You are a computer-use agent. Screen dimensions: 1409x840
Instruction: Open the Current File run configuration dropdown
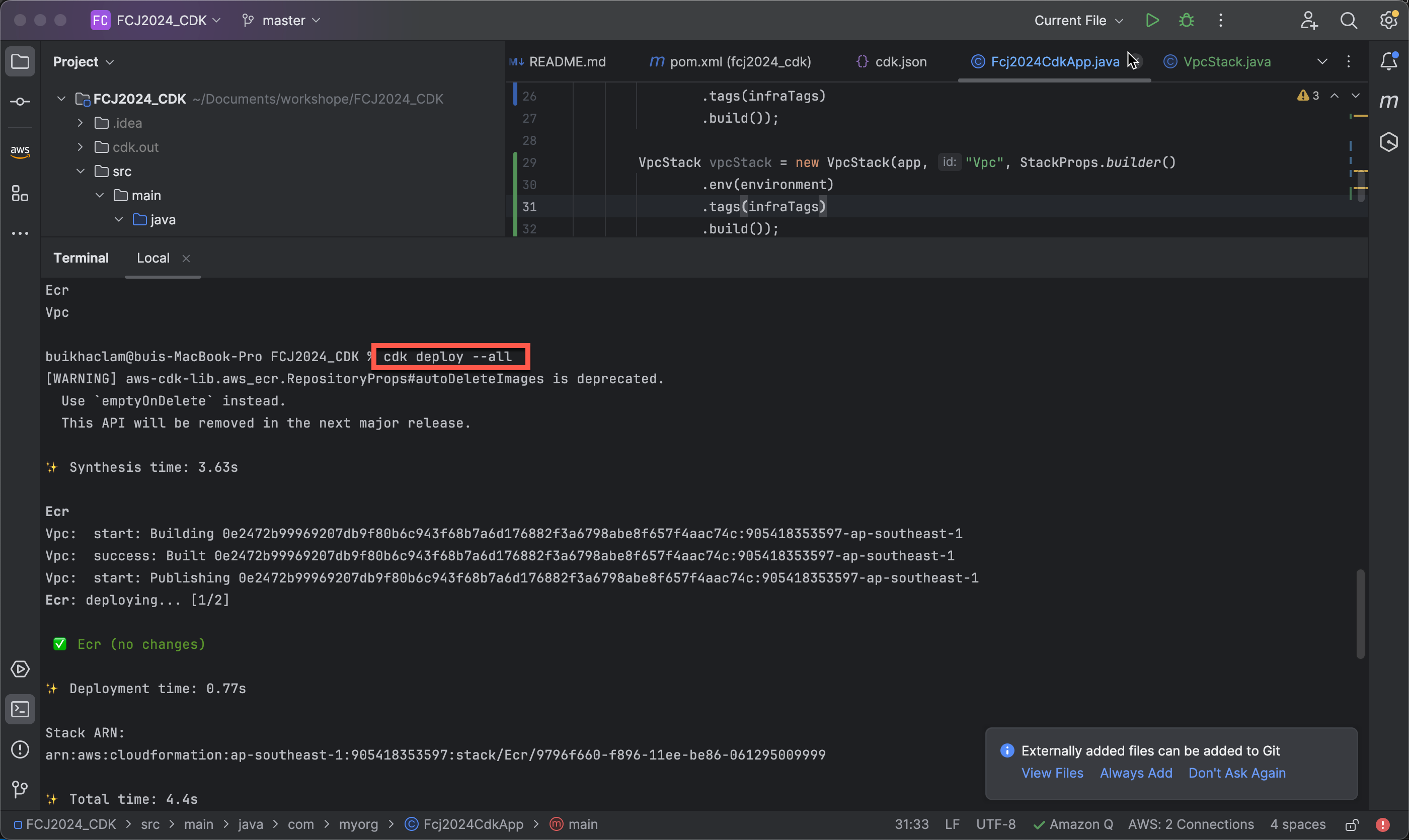tap(1078, 21)
